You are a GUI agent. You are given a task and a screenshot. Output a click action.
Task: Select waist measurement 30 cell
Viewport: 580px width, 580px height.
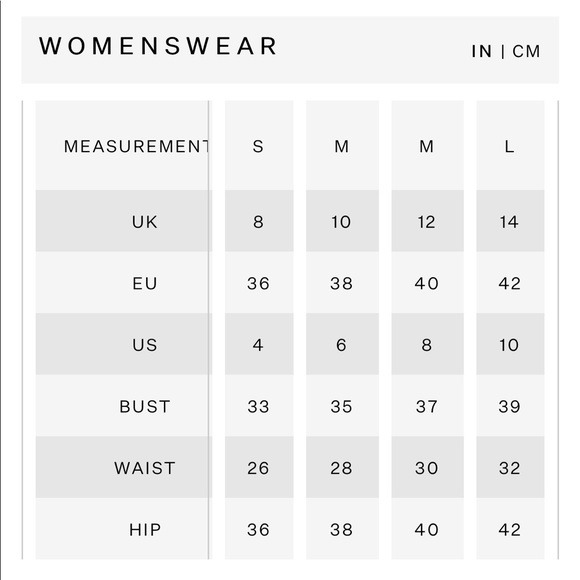[427, 467]
